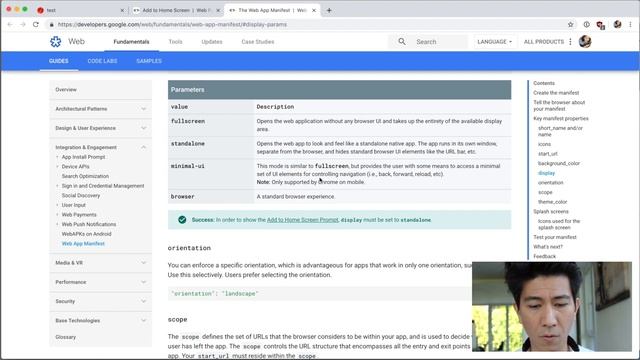Open Social Discovery sidebar item
This screenshot has width=640, height=360.
[81, 196]
